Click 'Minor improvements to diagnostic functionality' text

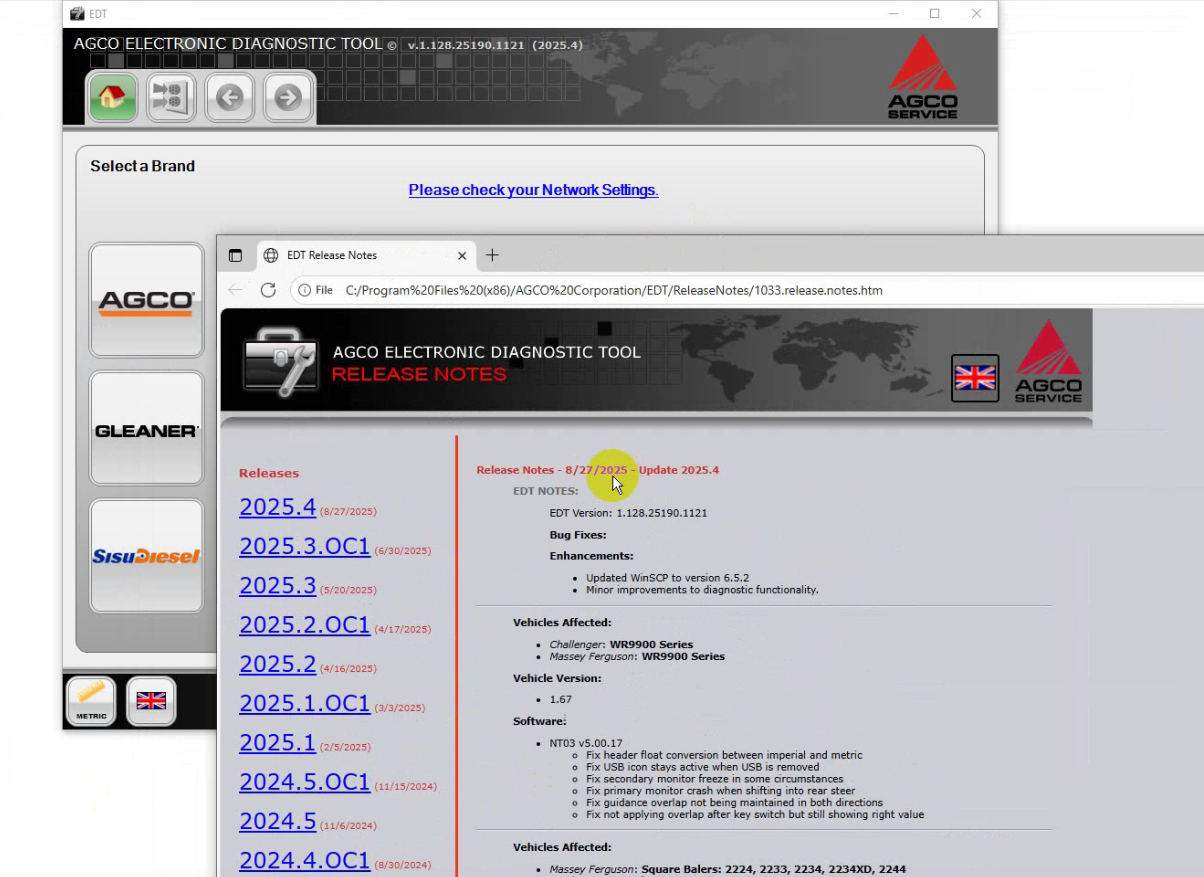(x=702, y=590)
